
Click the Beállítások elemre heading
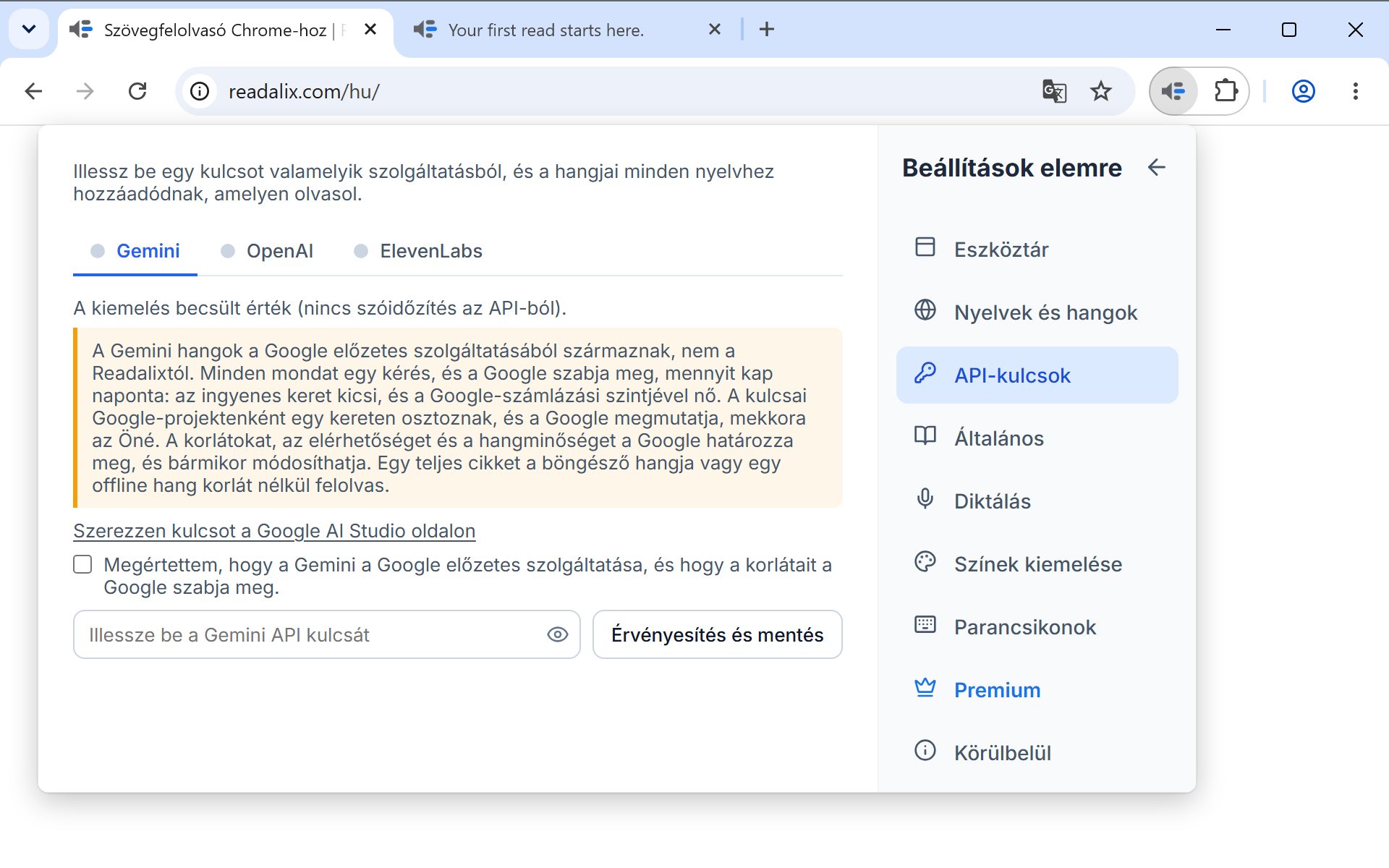1012,168
